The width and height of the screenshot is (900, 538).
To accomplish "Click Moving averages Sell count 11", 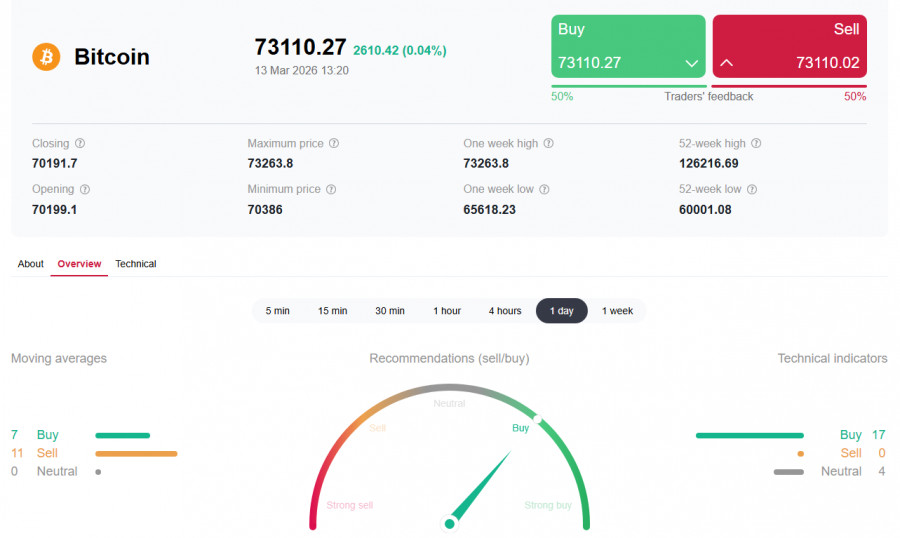I will pos(17,453).
